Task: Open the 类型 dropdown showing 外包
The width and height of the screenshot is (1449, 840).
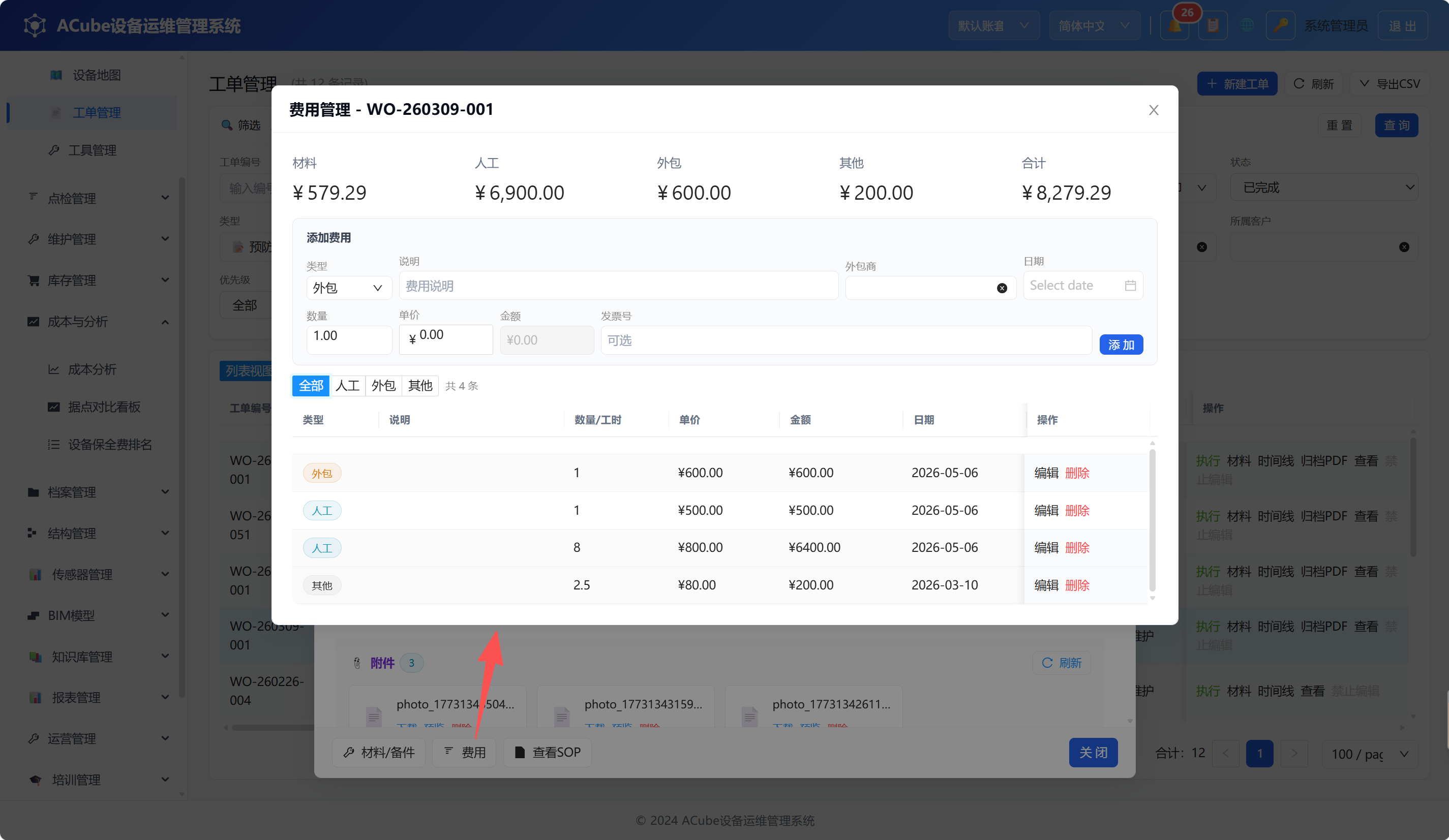Action: (349, 288)
